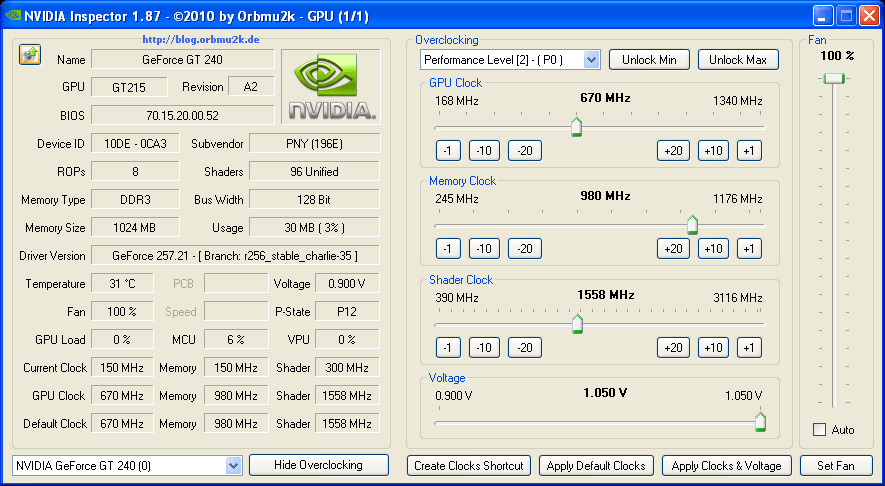Click Hide Overclocking button
885x486 pixels.
[x=318, y=465]
